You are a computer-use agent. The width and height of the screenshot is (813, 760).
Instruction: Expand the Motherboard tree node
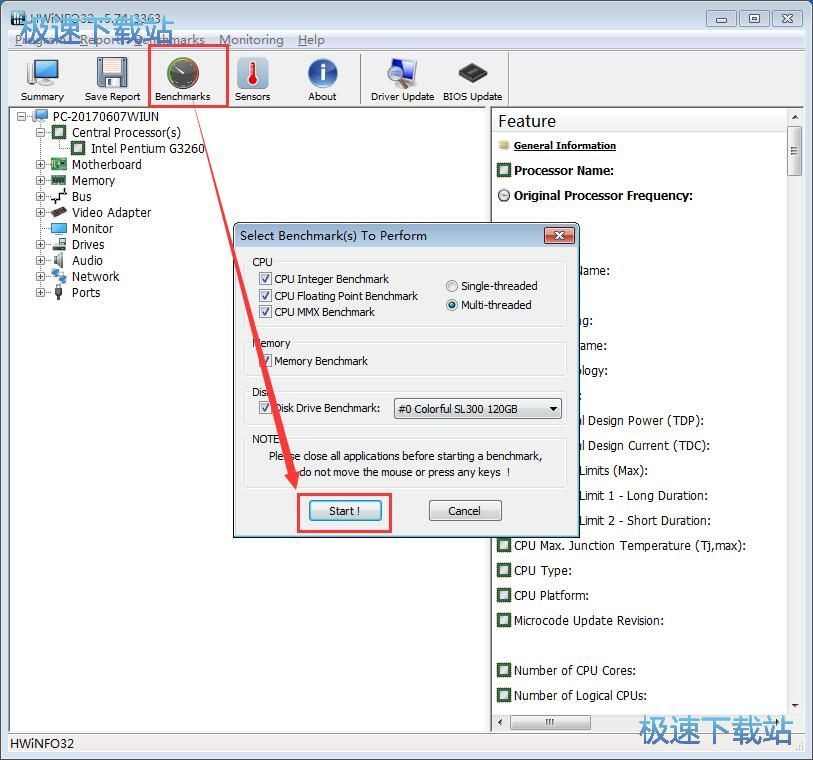click(x=40, y=164)
